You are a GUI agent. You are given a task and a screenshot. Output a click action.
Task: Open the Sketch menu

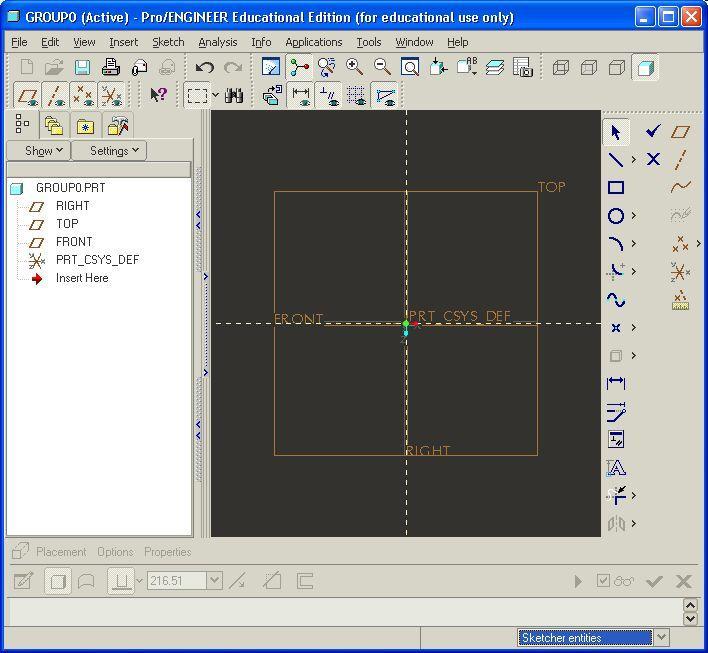pos(168,42)
